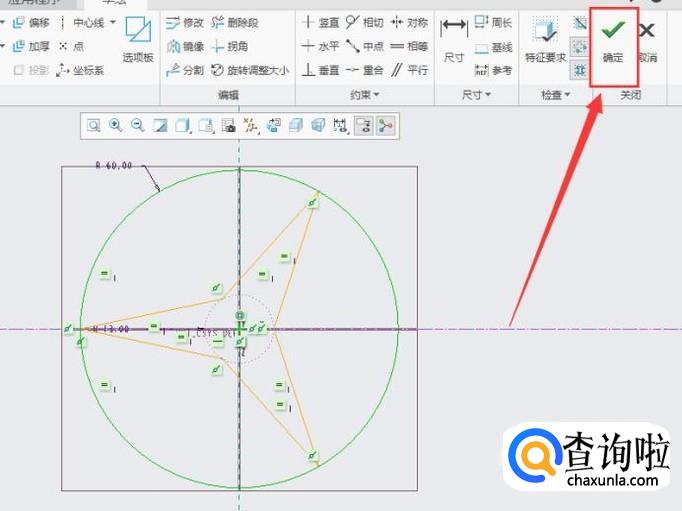Toggle the constraints display filter button
The height and width of the screenshot is (511, 682).
[x=364, y=125]
